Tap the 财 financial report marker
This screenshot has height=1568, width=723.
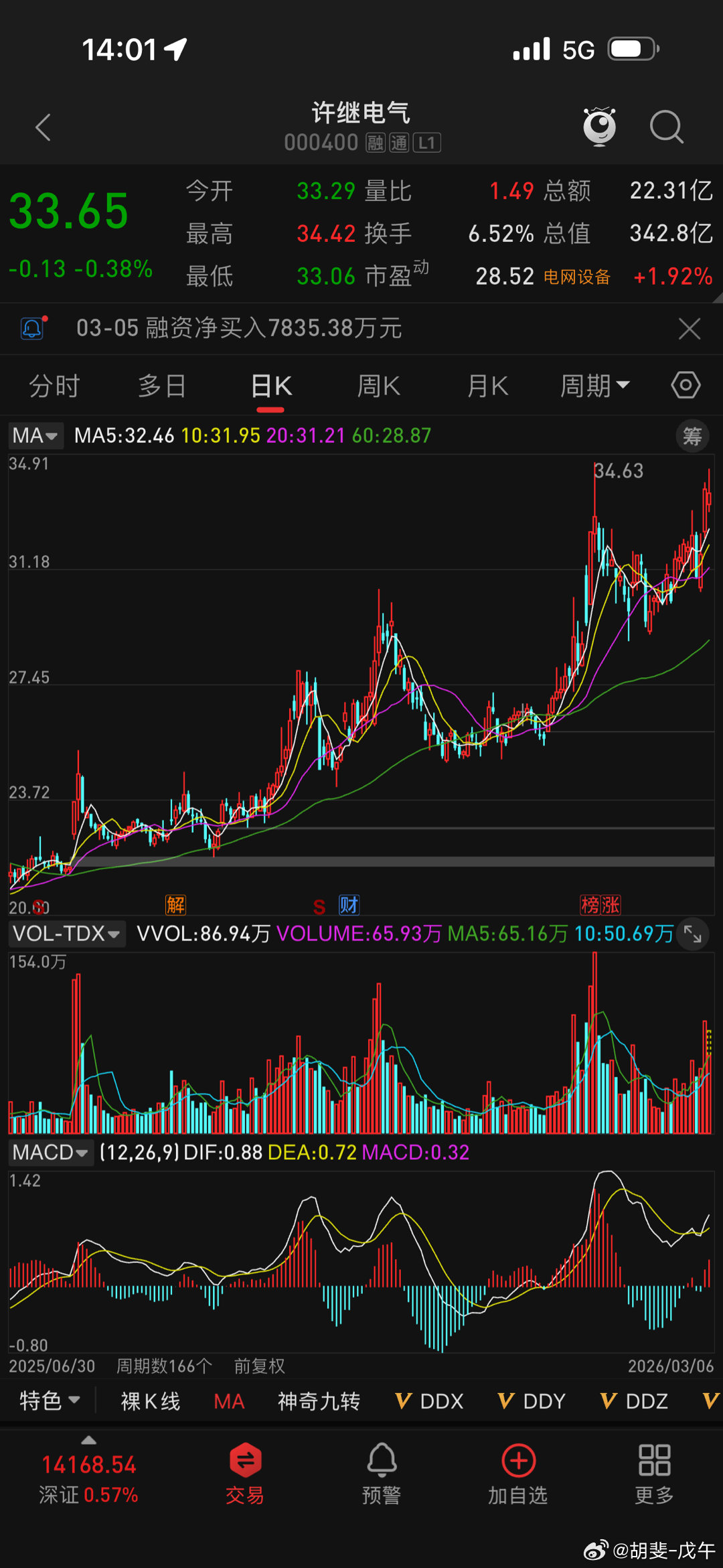(x=349, y=905)
